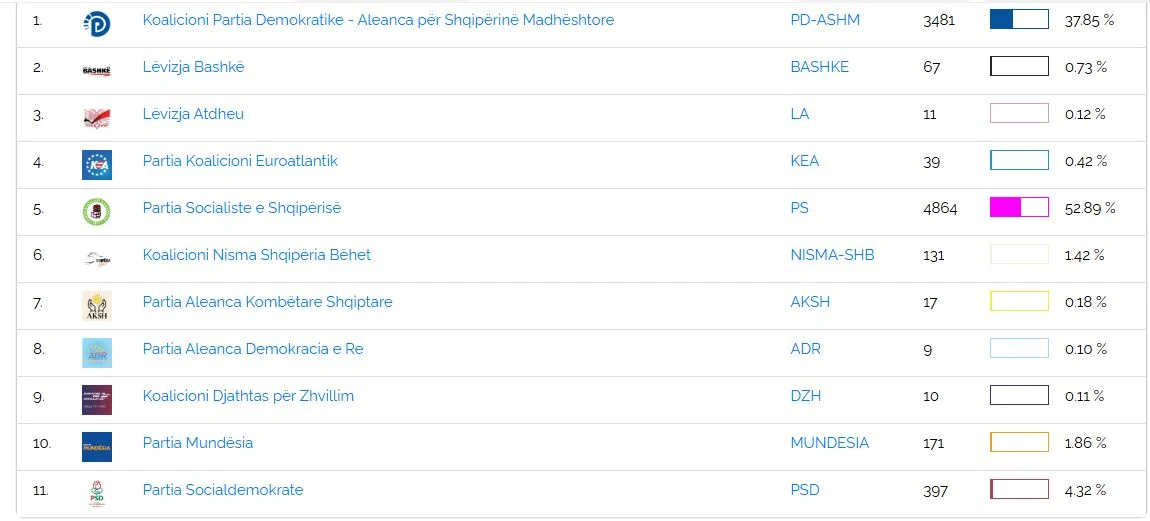
Task: Click the PS magenta vote percentage bar
Action: (1019, 208)
